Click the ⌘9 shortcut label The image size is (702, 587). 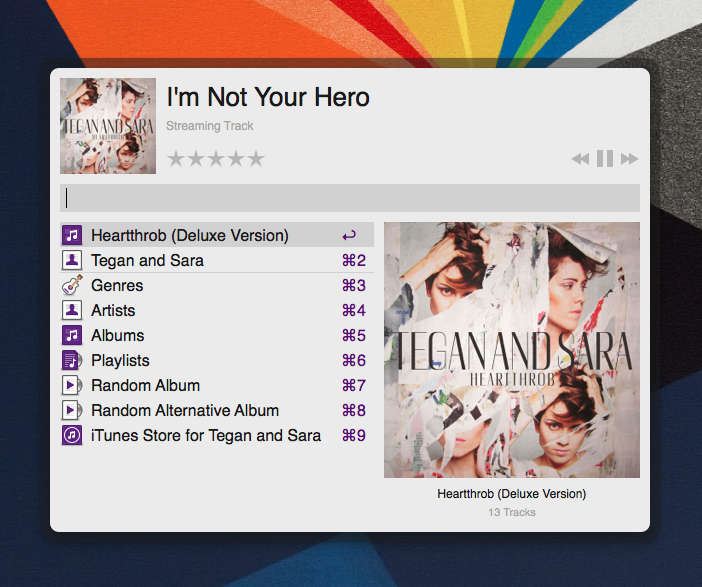[x=354, y=435]
